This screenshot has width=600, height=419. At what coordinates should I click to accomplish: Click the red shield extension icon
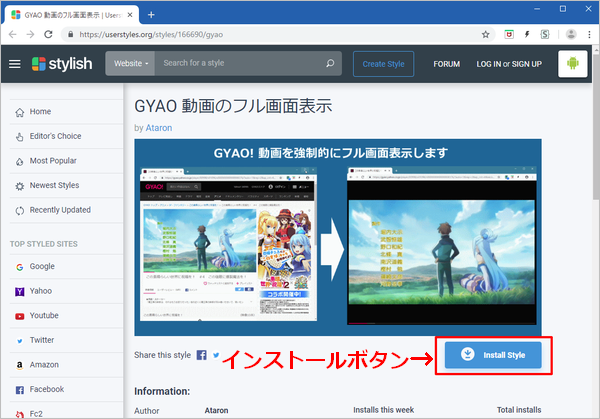click(509, 34)
